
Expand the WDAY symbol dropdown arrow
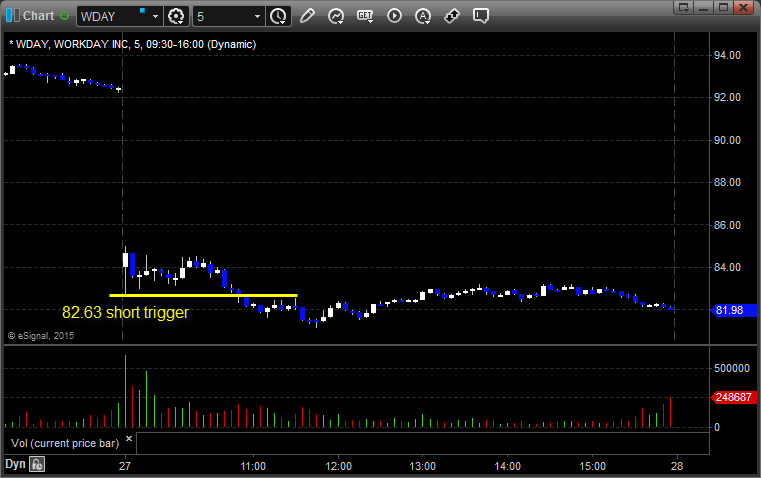[x=155, y=16]
